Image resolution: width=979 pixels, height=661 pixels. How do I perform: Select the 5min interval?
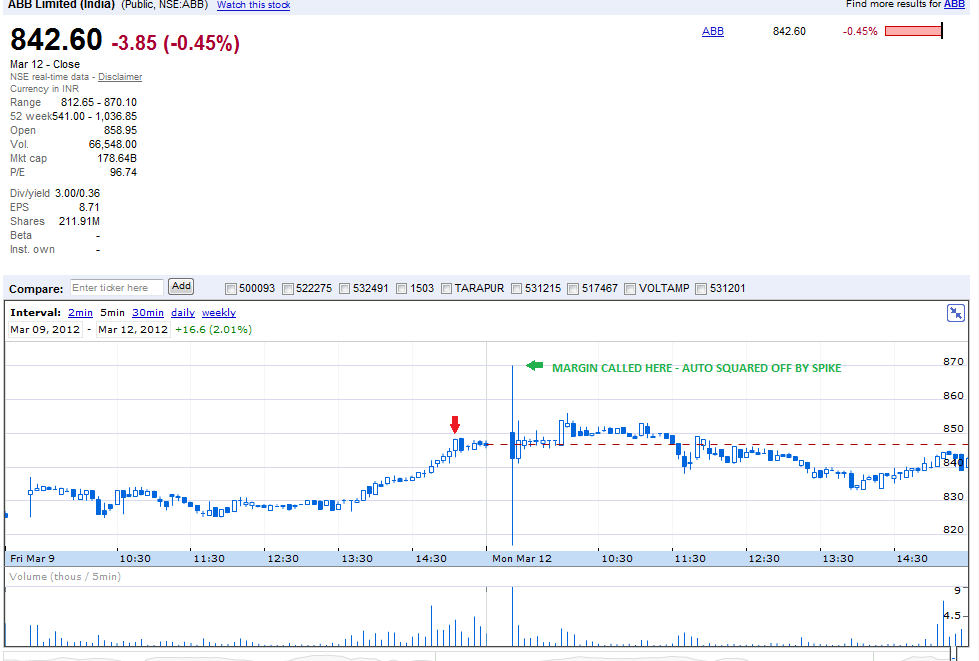(x=112, y=313)
